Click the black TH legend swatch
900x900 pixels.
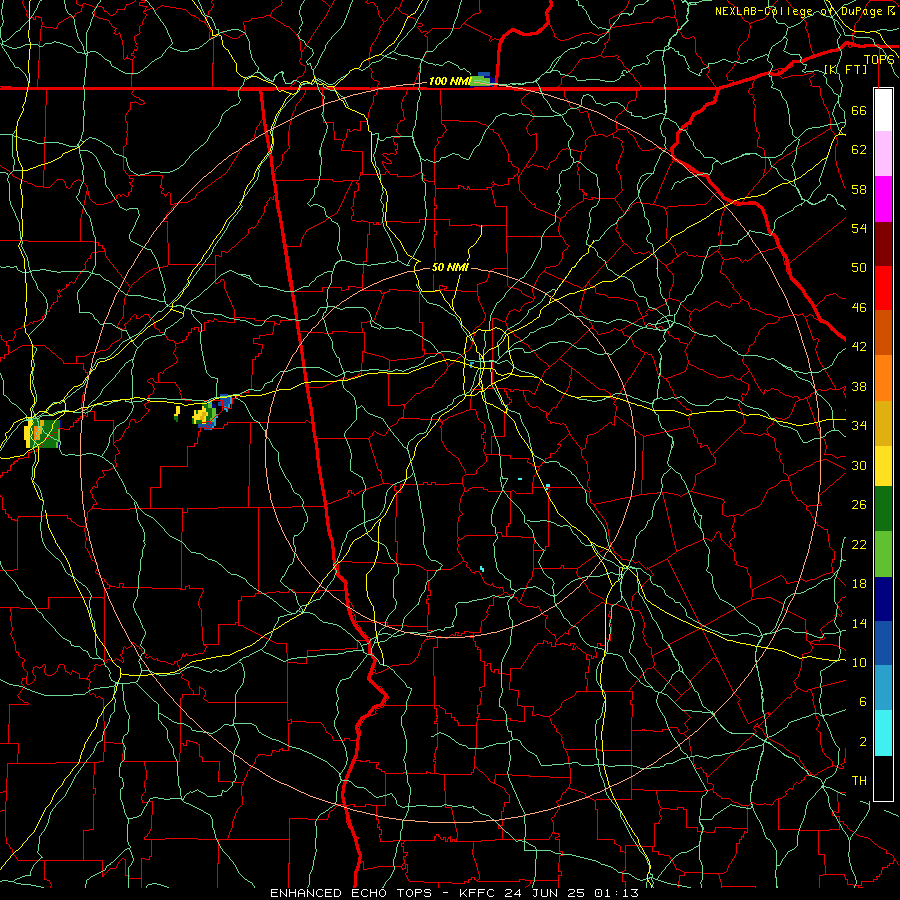tap(883, 778)
